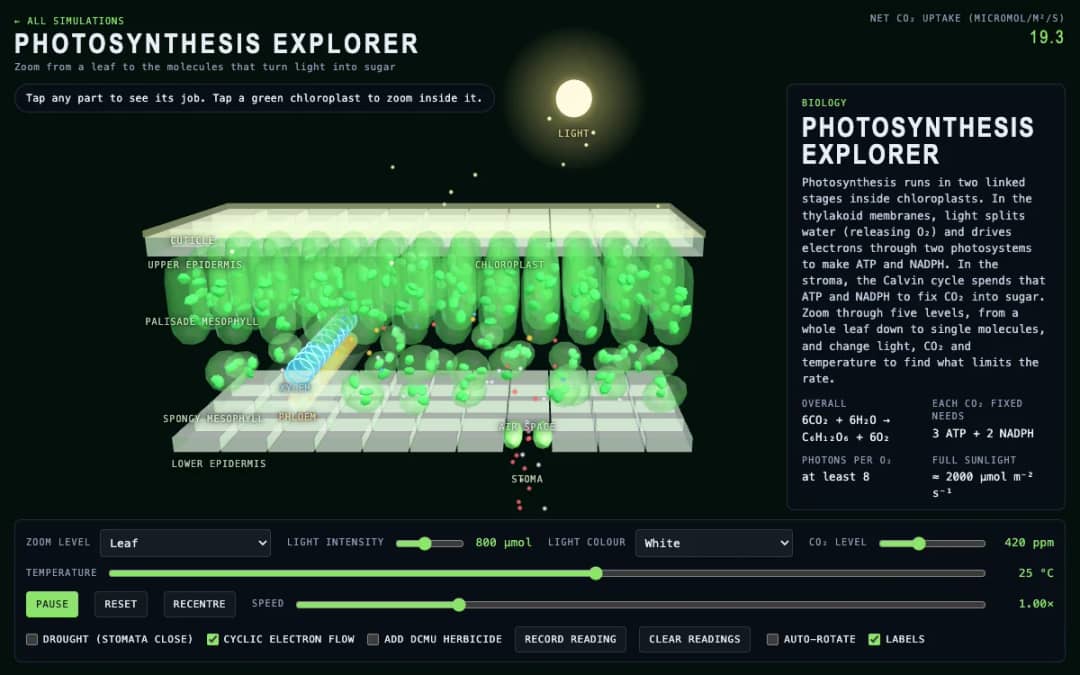Click the Biology category label
Screen dimensions: 1080x675
point(824,103)
